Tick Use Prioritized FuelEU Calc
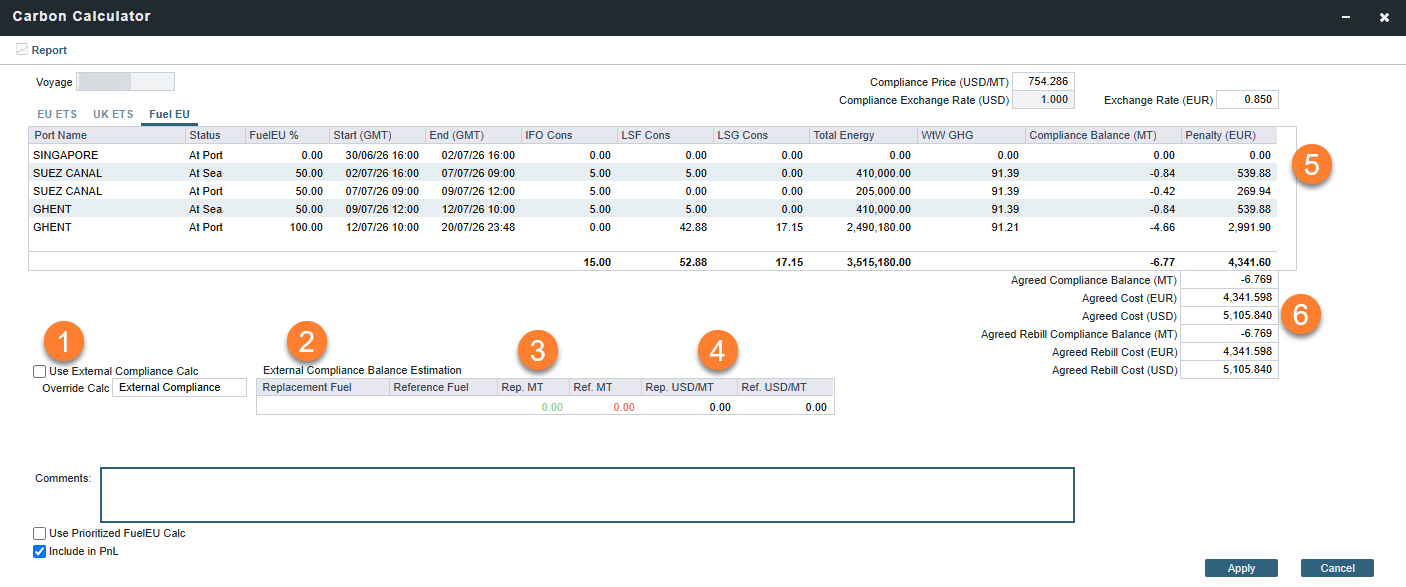The width and height of the screenshot is (1406, 587). click(x=40, y=533)
